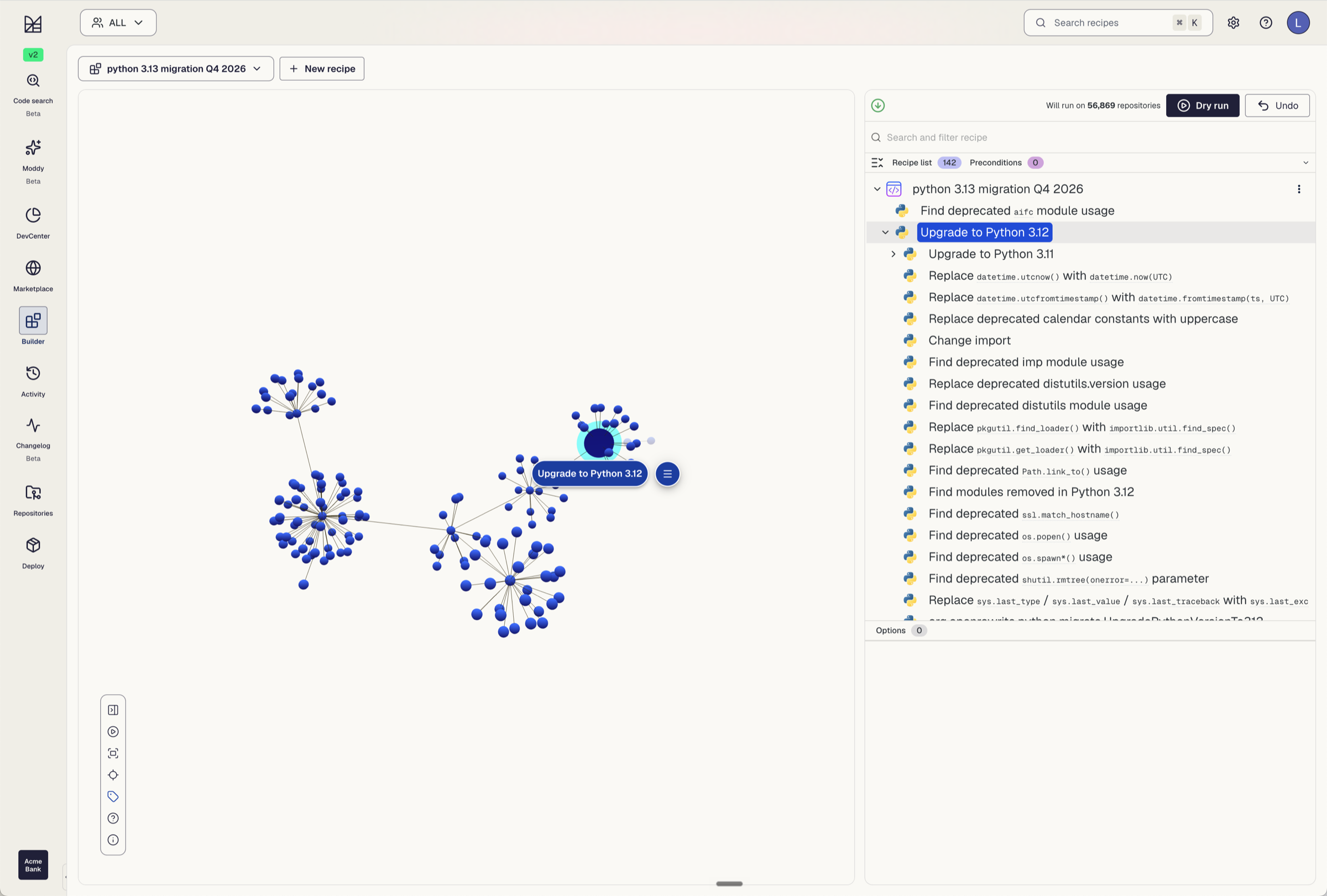The height and width of the screenshot is (896, 1327).
Task: Select Find deprecated os.spawn*() usage
Action: pos(1020,557)
